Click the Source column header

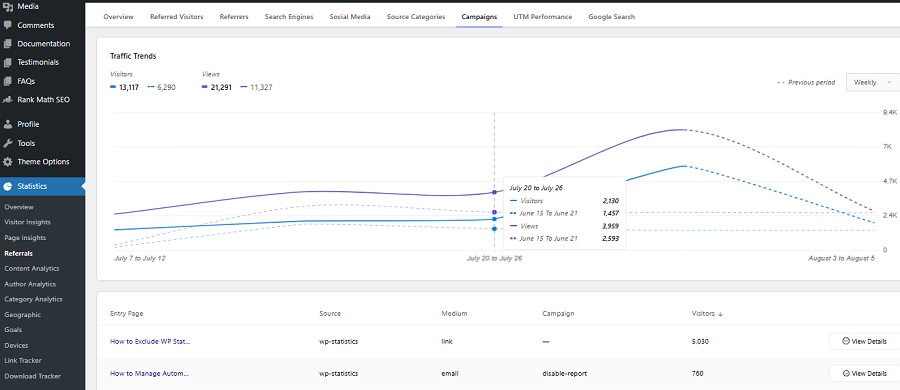click(330, 314)
